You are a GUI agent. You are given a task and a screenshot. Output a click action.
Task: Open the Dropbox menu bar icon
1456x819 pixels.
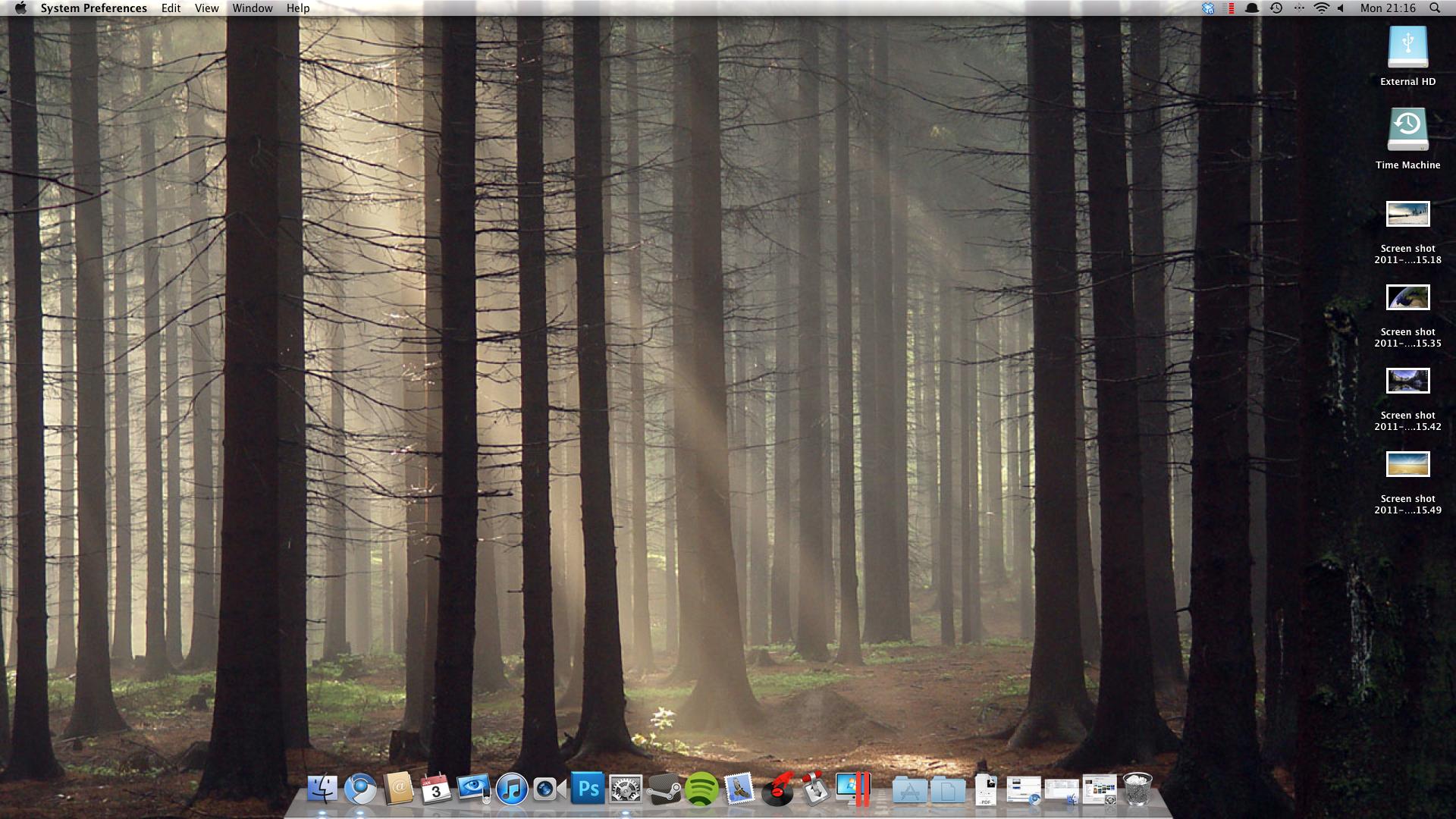coord(1208,8)
